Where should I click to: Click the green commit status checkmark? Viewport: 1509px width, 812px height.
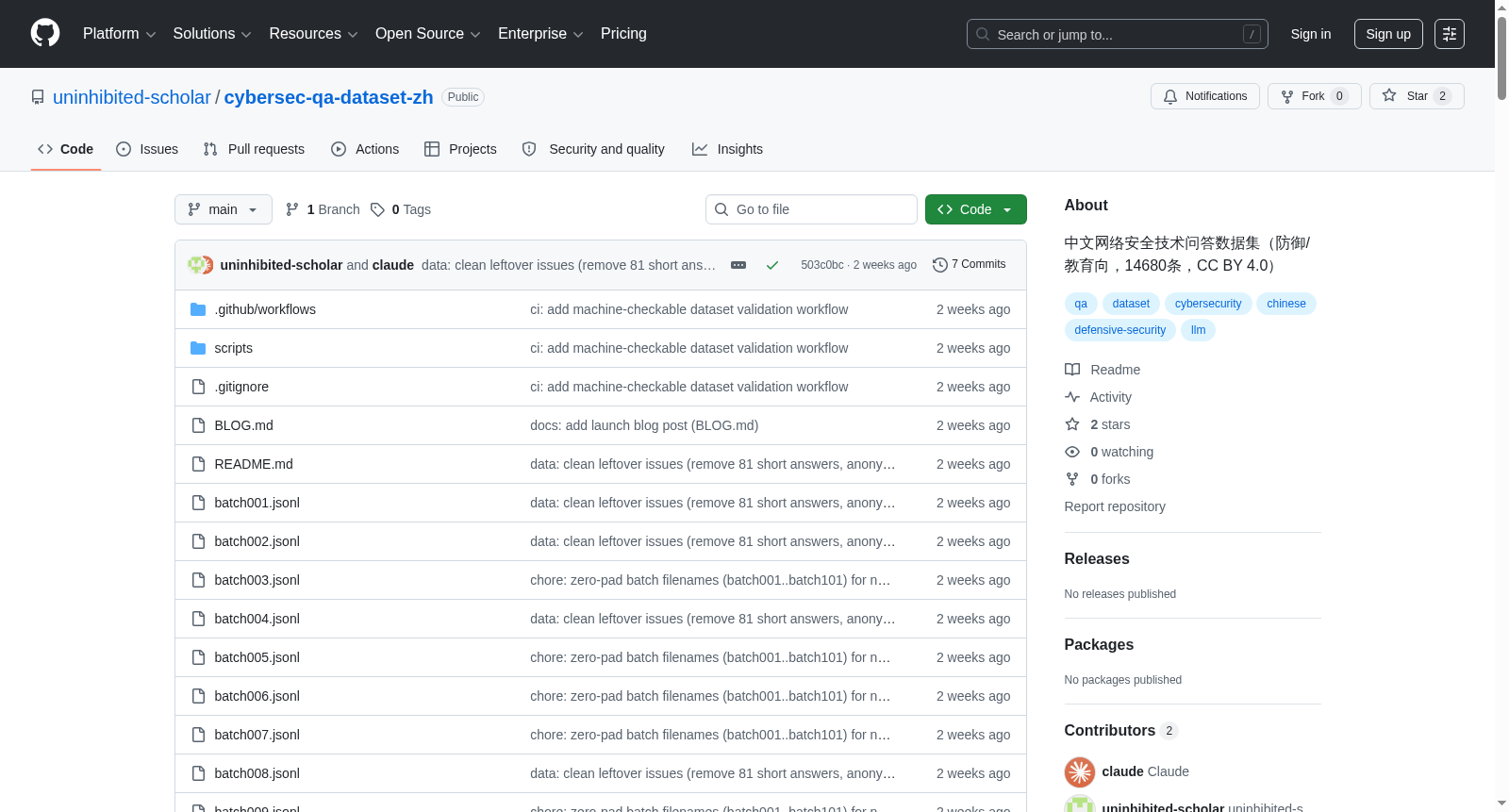click(772, 265)
